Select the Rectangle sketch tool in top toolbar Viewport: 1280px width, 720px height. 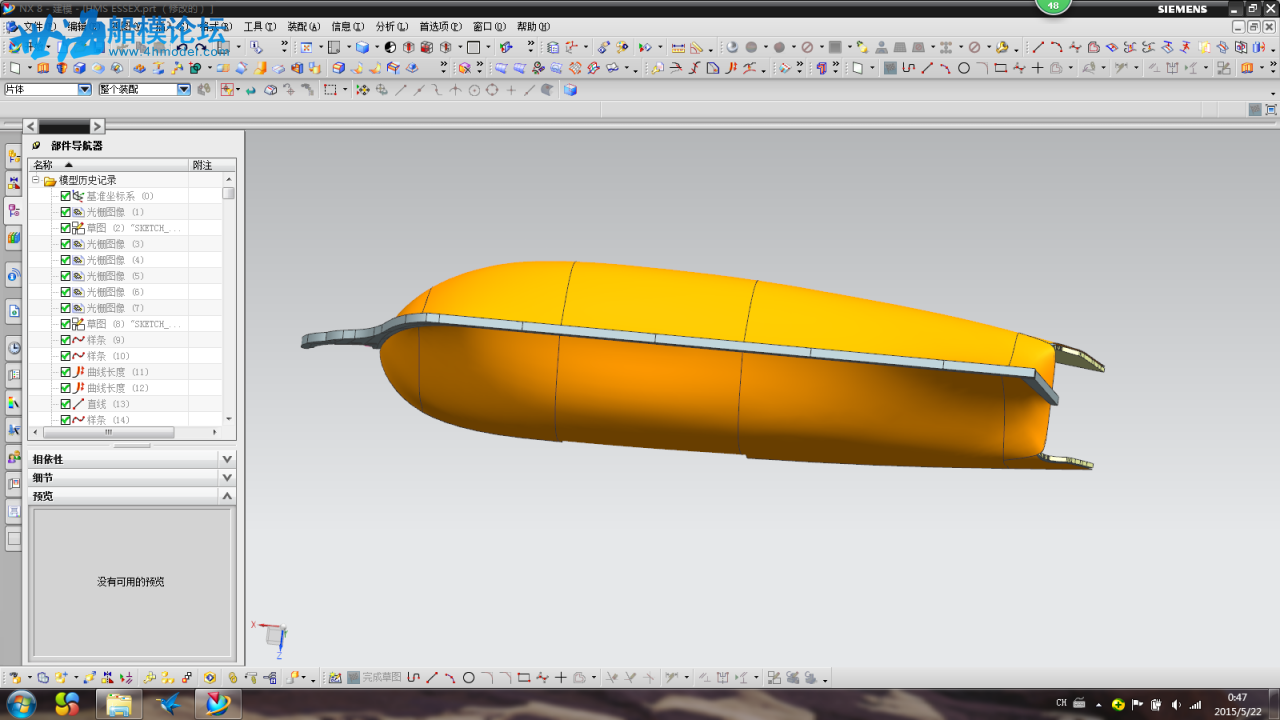[1001, 68]
